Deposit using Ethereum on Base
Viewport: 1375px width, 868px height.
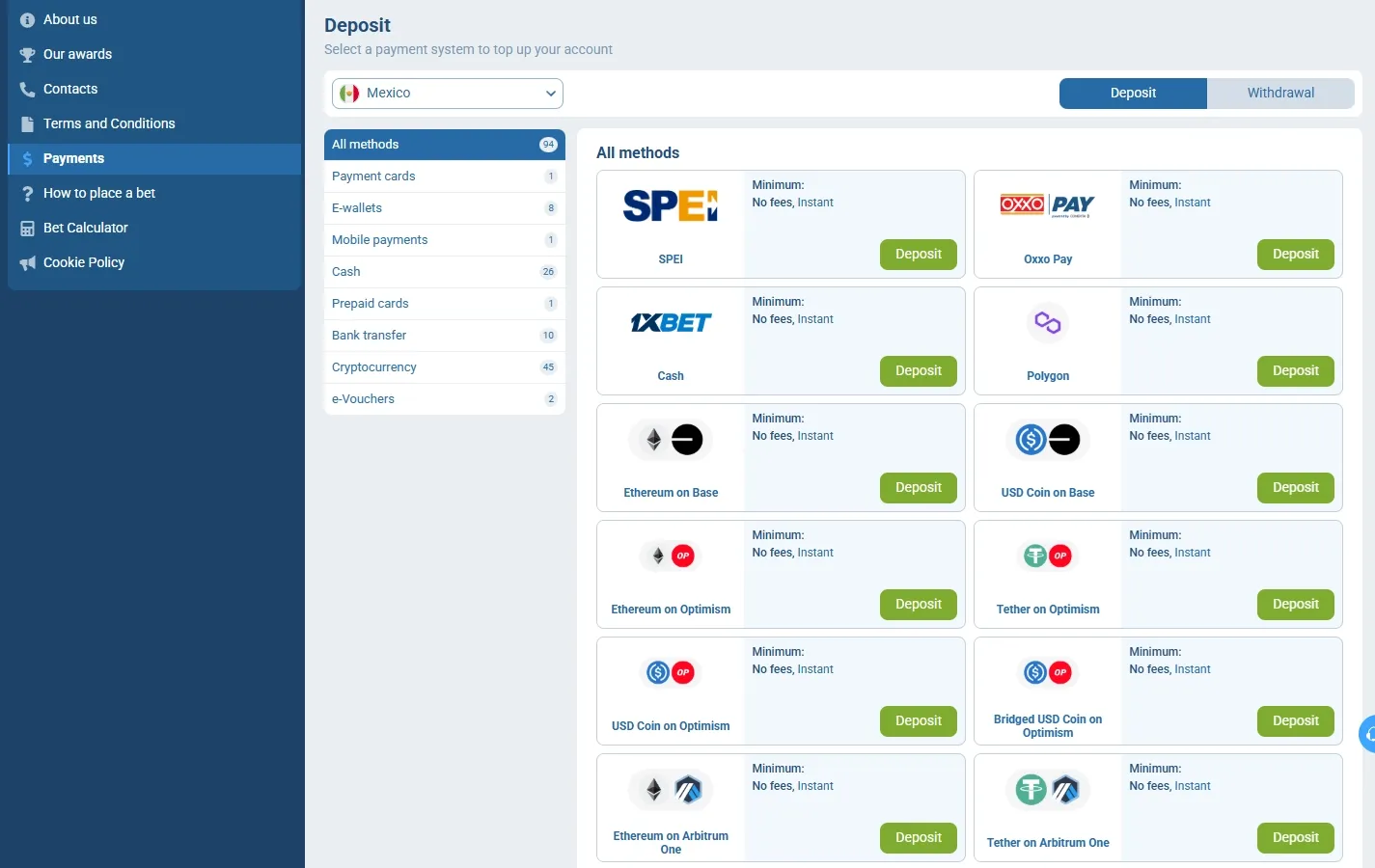pos(919,488)
